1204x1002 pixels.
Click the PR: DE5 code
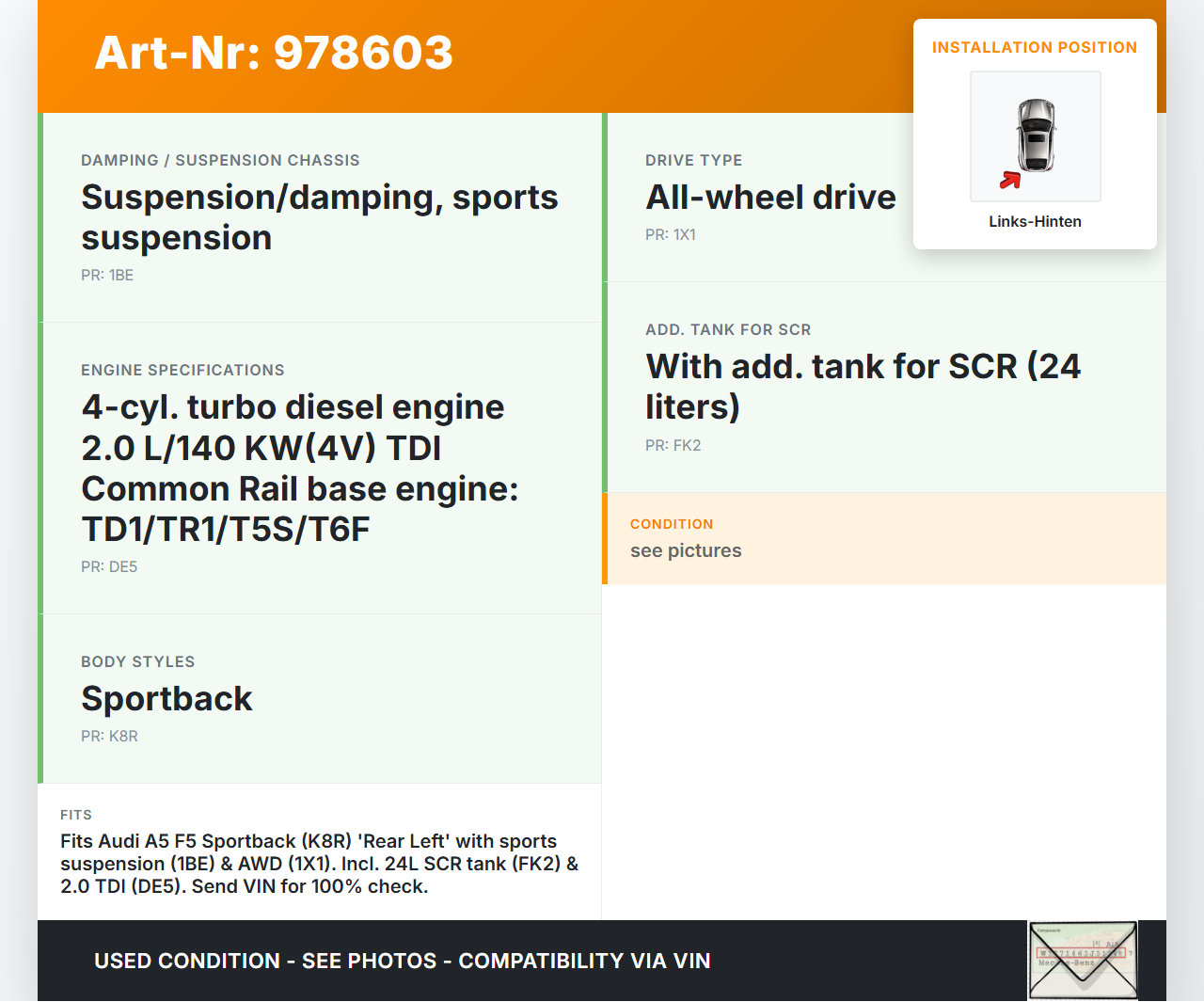coord(109,566)
